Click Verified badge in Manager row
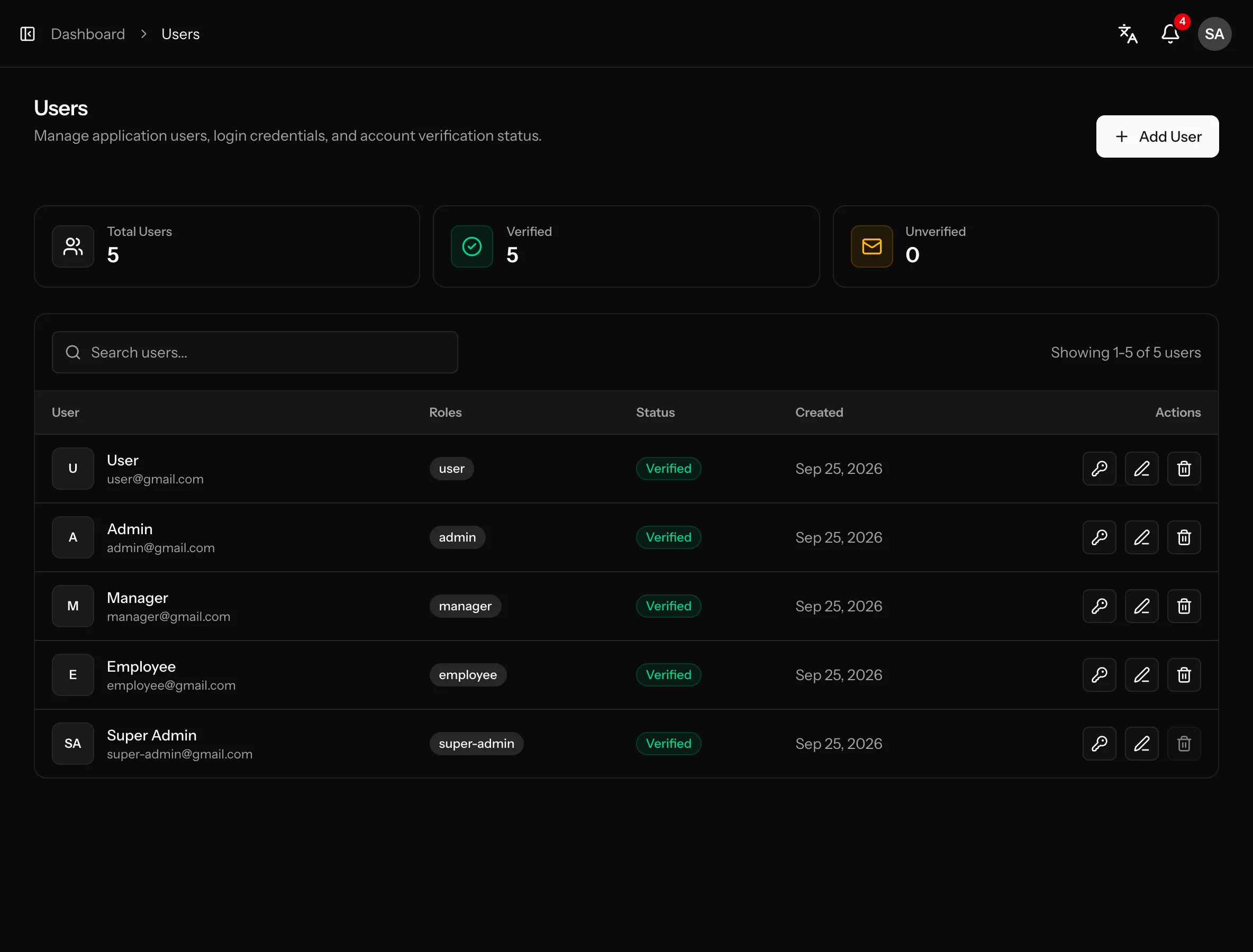1253x952 pixels. pos(668,606)
